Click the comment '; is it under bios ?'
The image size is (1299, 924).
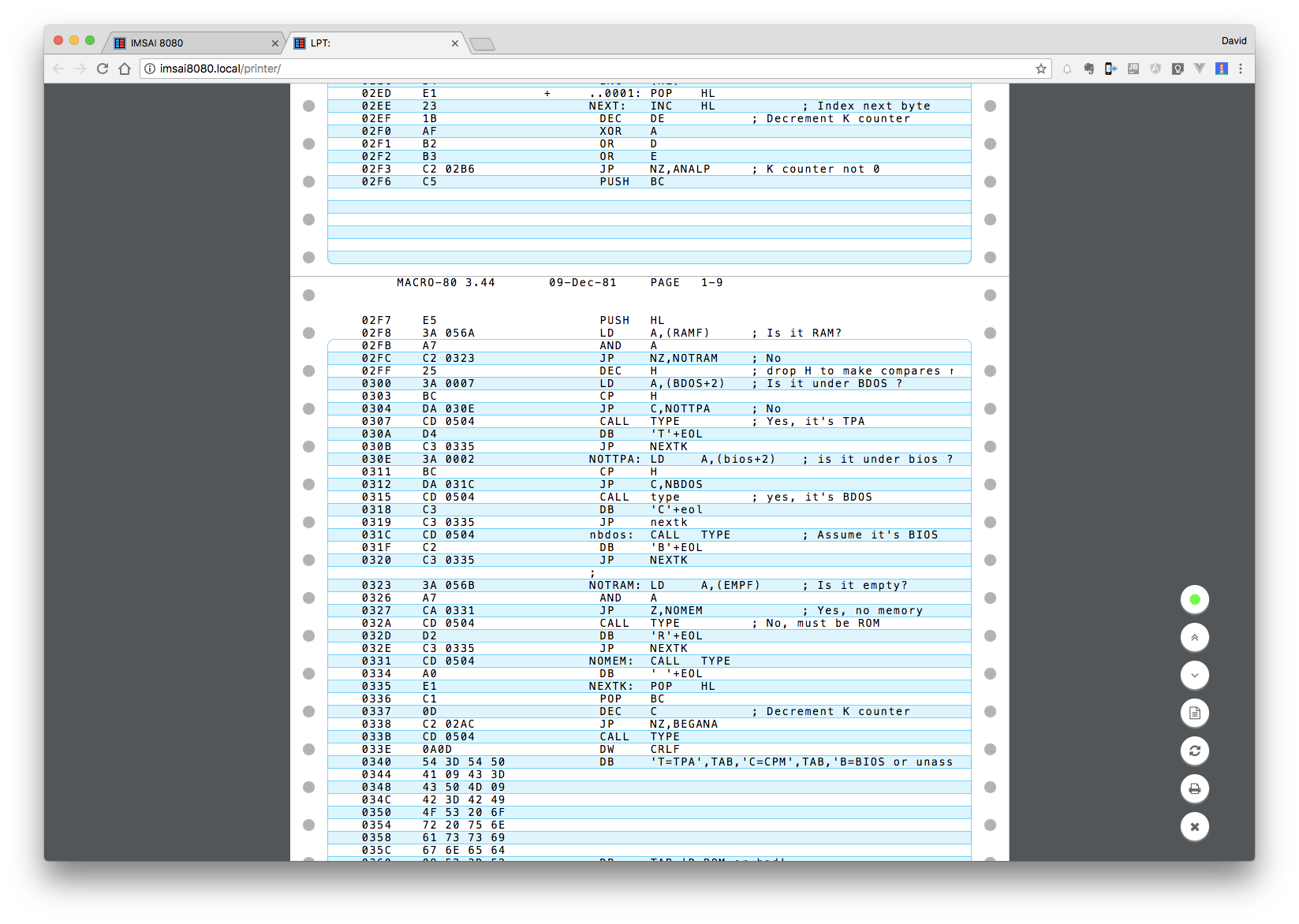(x=878, y=459)
